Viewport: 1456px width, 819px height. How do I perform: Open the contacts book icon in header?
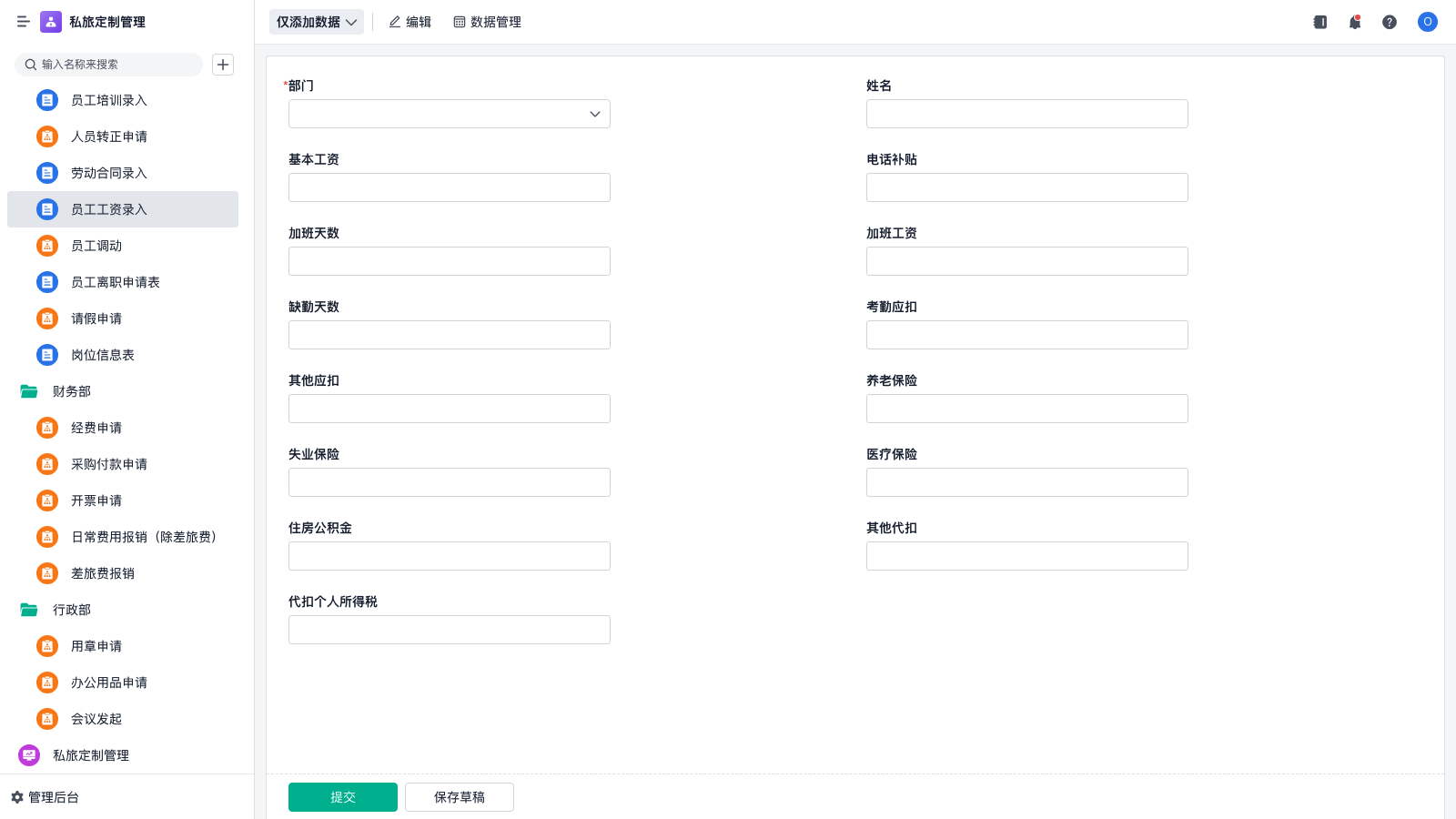pyautogui.click(x=1320, y=22)
